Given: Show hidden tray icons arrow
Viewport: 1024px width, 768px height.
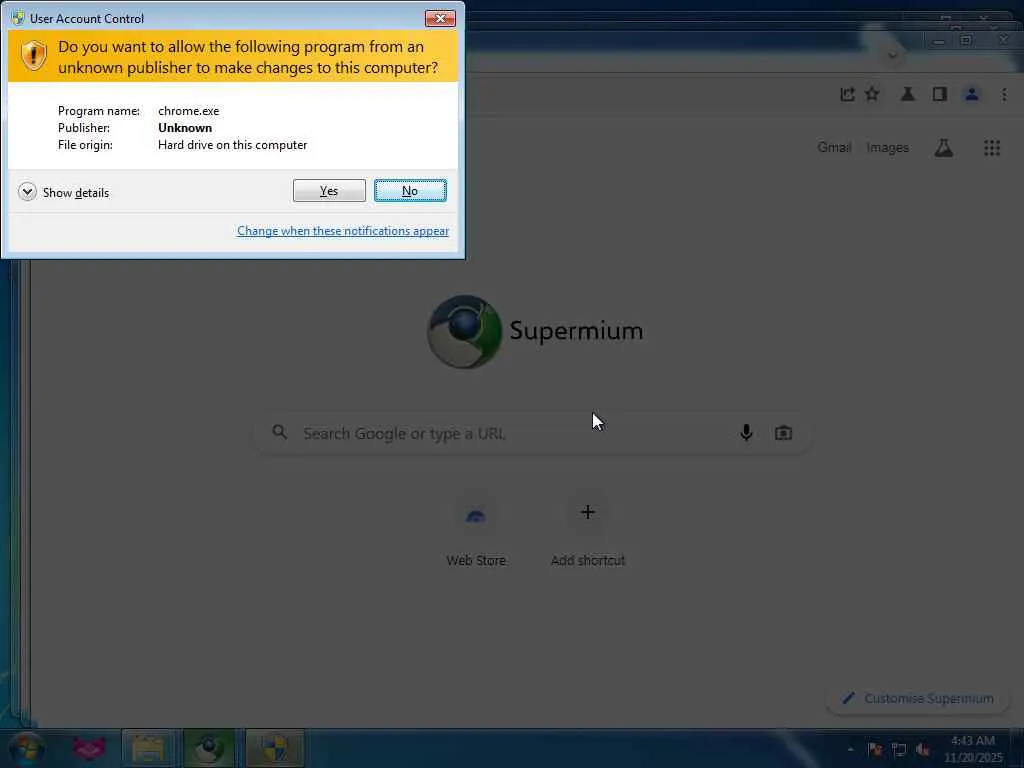Looking at the screenshot, I should [850, 750].
